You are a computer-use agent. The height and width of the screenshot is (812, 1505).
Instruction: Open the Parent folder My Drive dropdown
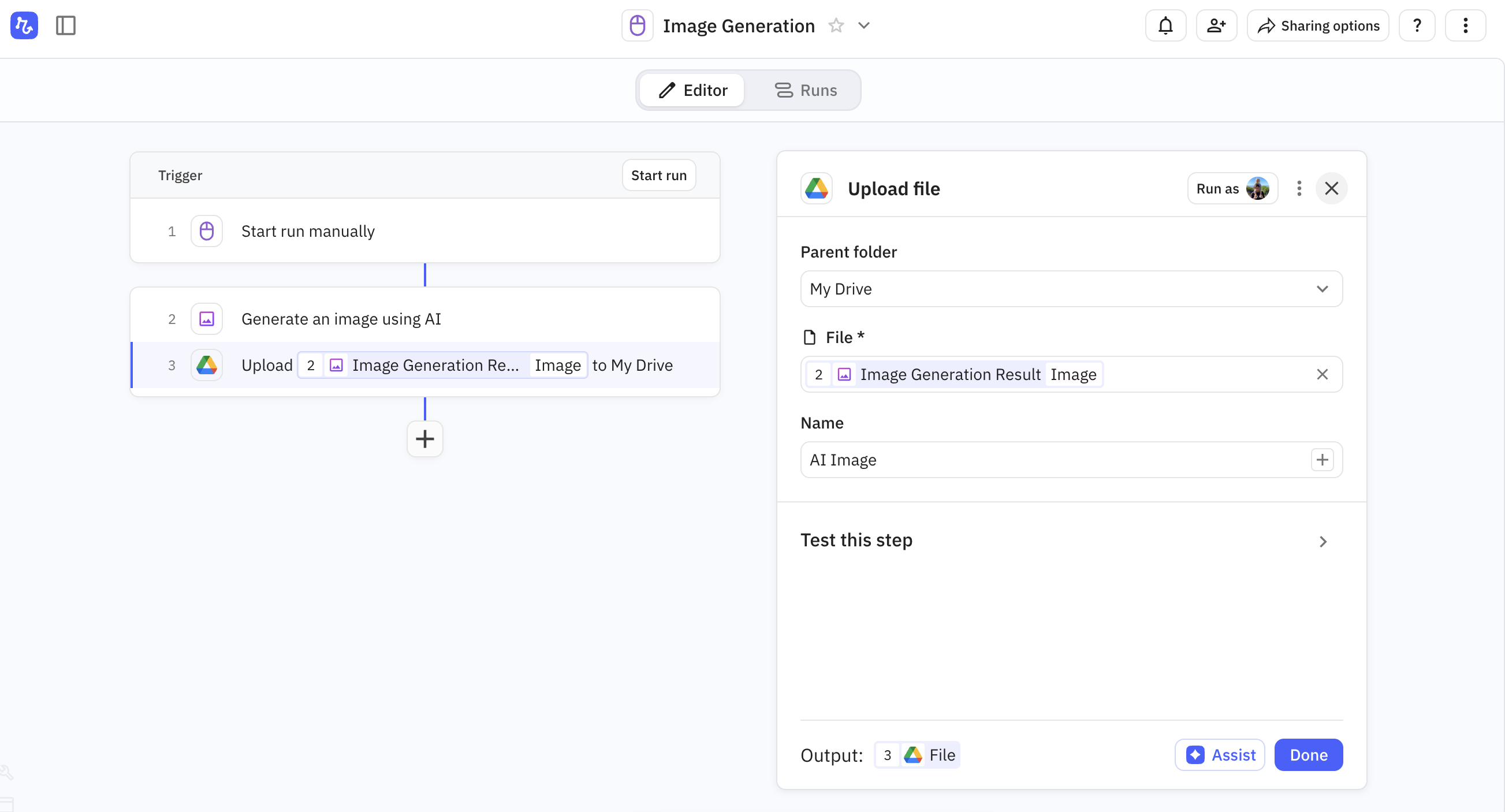coord(1071,289)
